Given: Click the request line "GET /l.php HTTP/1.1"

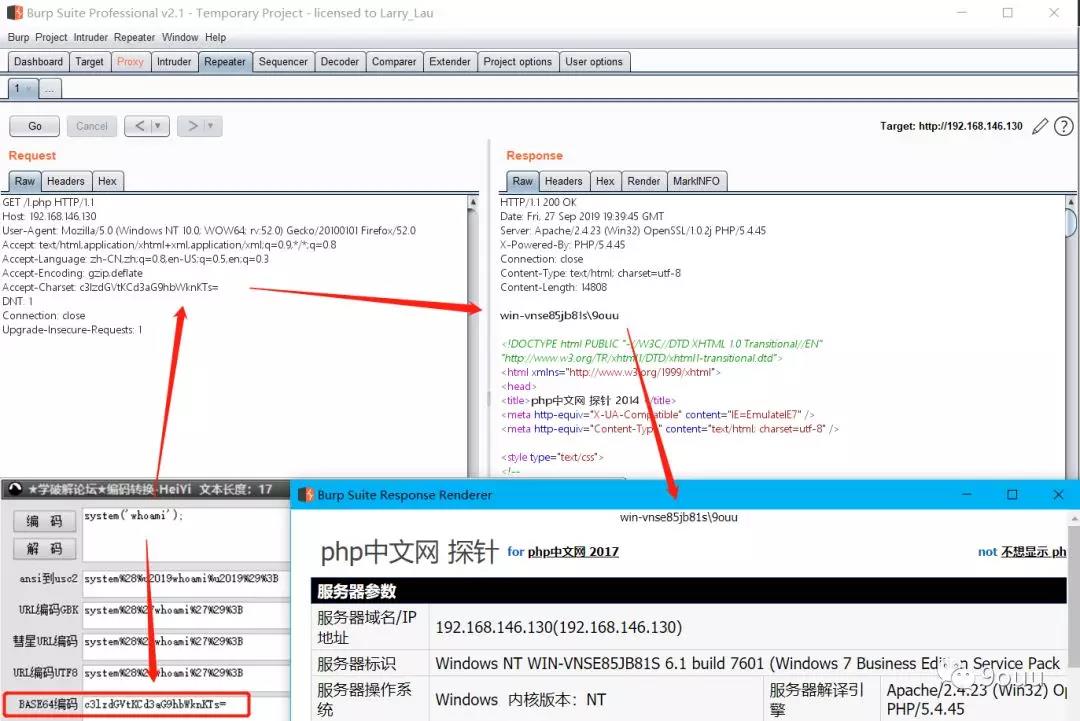Looking at the screenshot, I should (48, 202).
